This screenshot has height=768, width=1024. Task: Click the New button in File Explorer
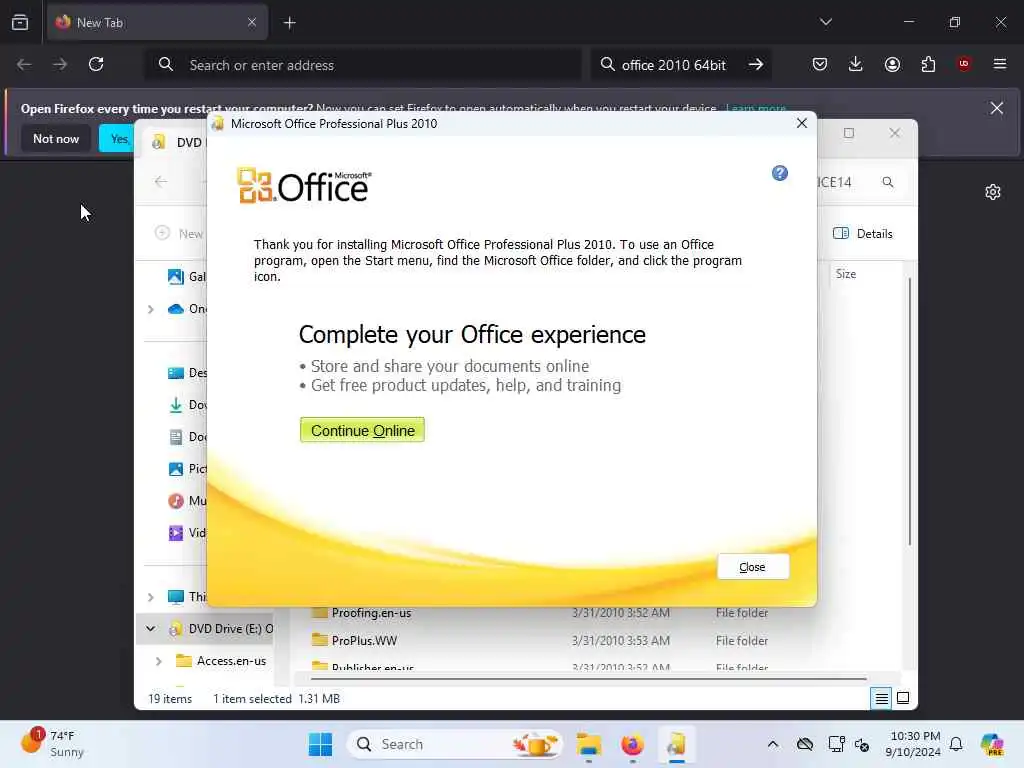click(x=179, y=234)
